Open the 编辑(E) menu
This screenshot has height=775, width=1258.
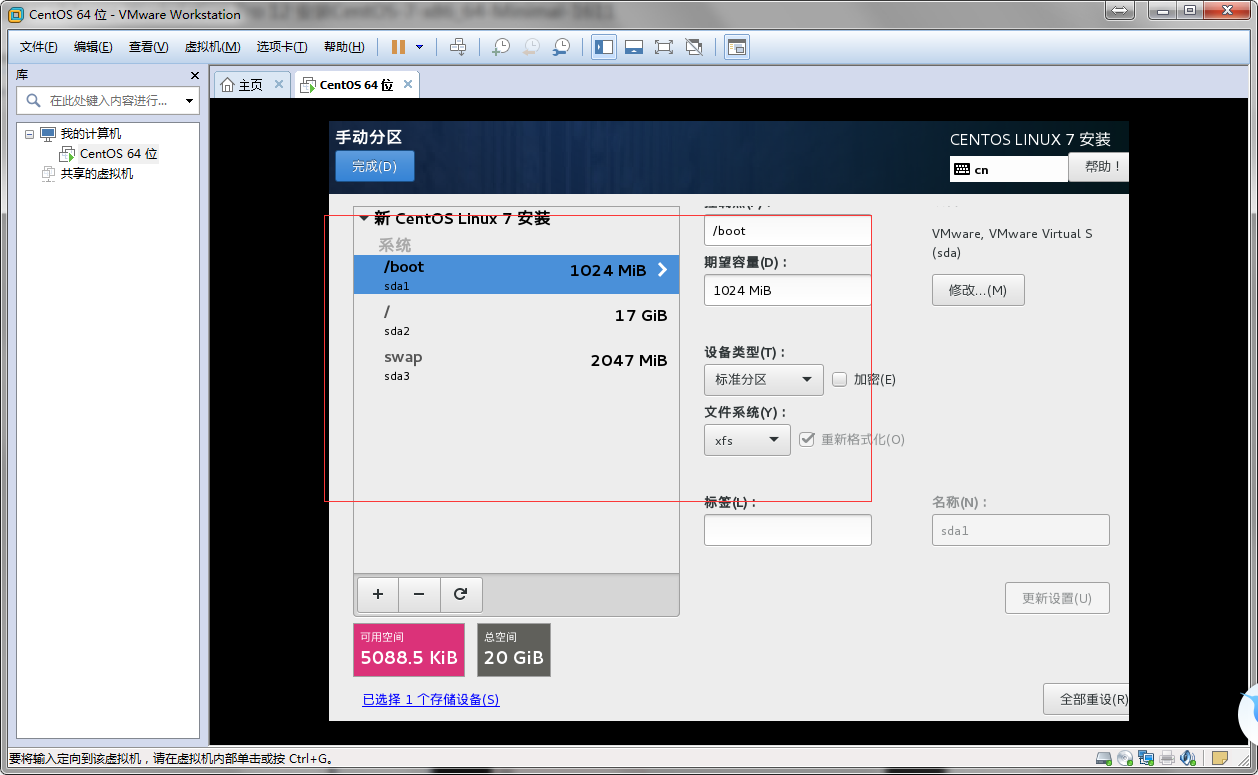pyautogui.click(x=93, y=47)
